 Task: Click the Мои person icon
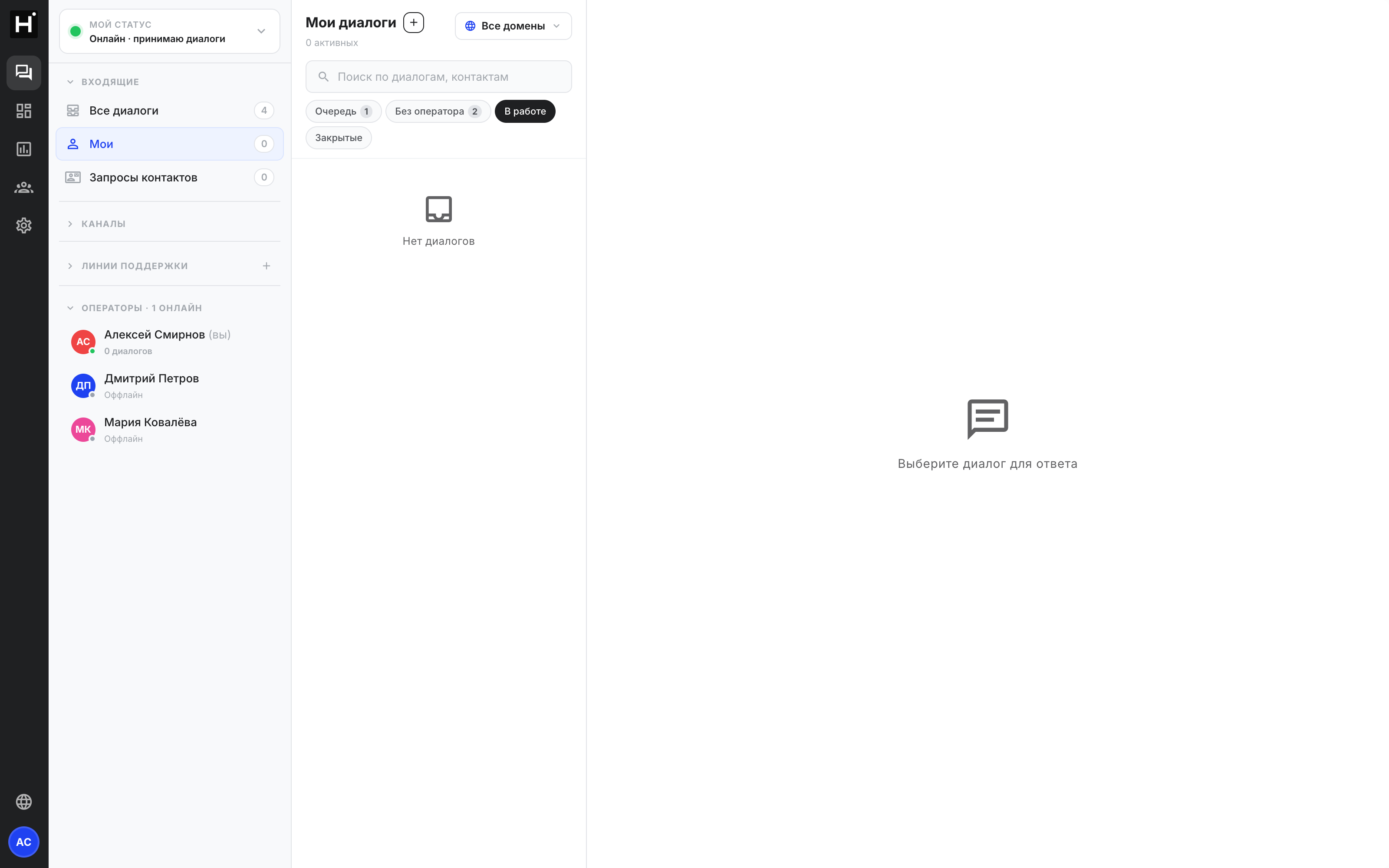point(73,144)
